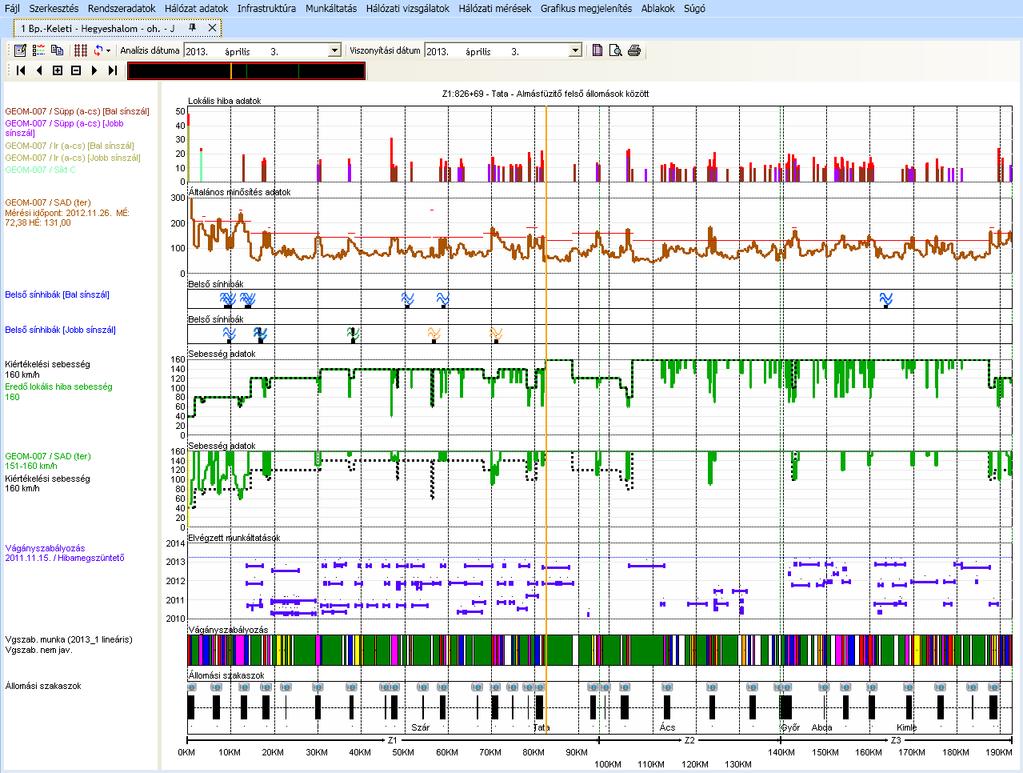The image size is (1023, 773).
Task: Click Belső sínhibák [Bal sínszál] legend
Action: [57, 295]
